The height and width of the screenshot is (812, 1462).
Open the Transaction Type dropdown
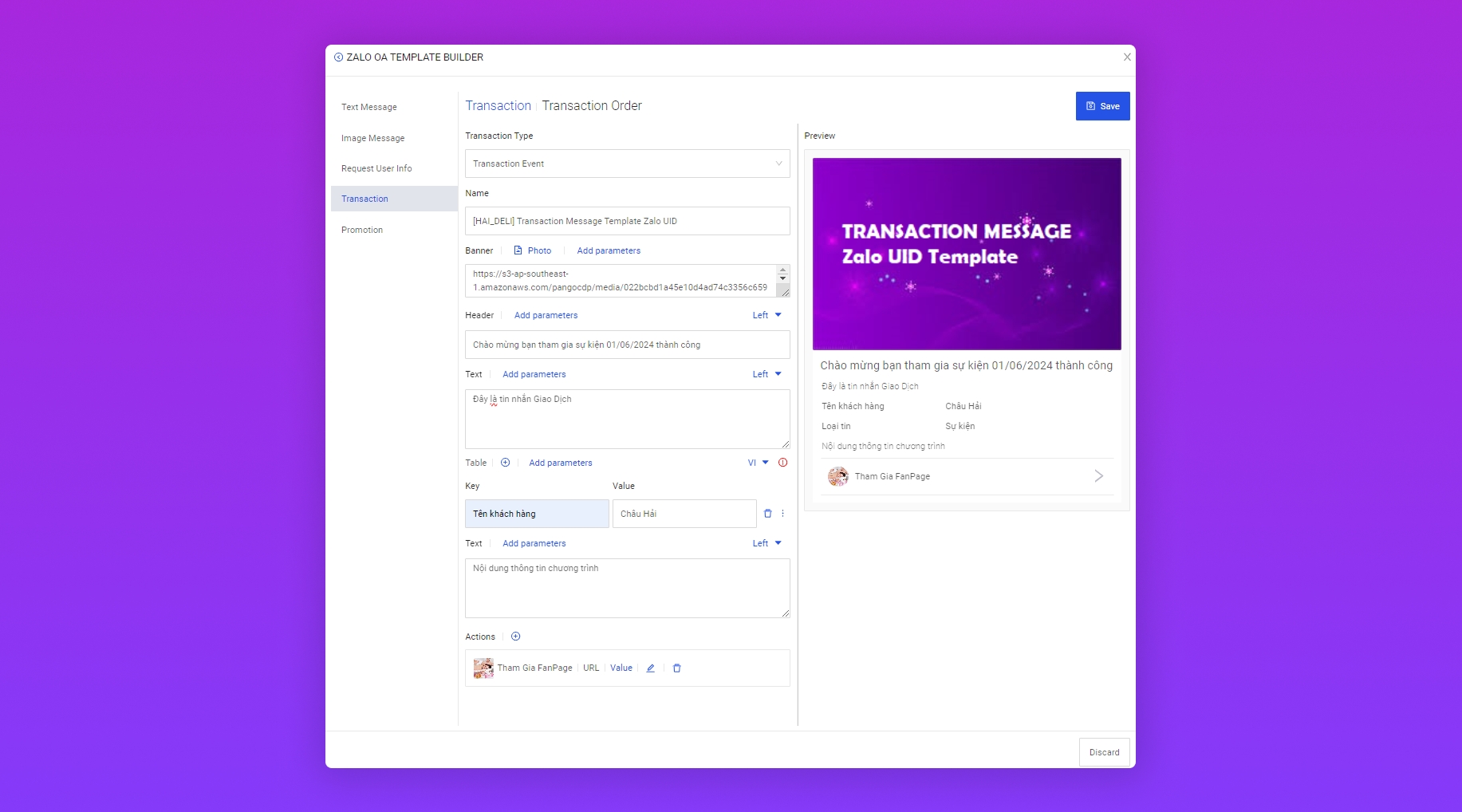point(627,164)
